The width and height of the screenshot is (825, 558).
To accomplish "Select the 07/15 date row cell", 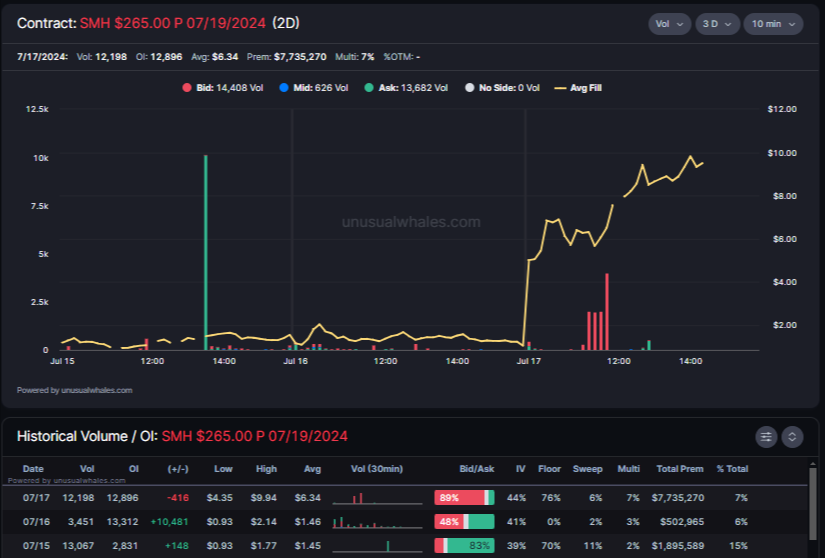I will [36, 546].
